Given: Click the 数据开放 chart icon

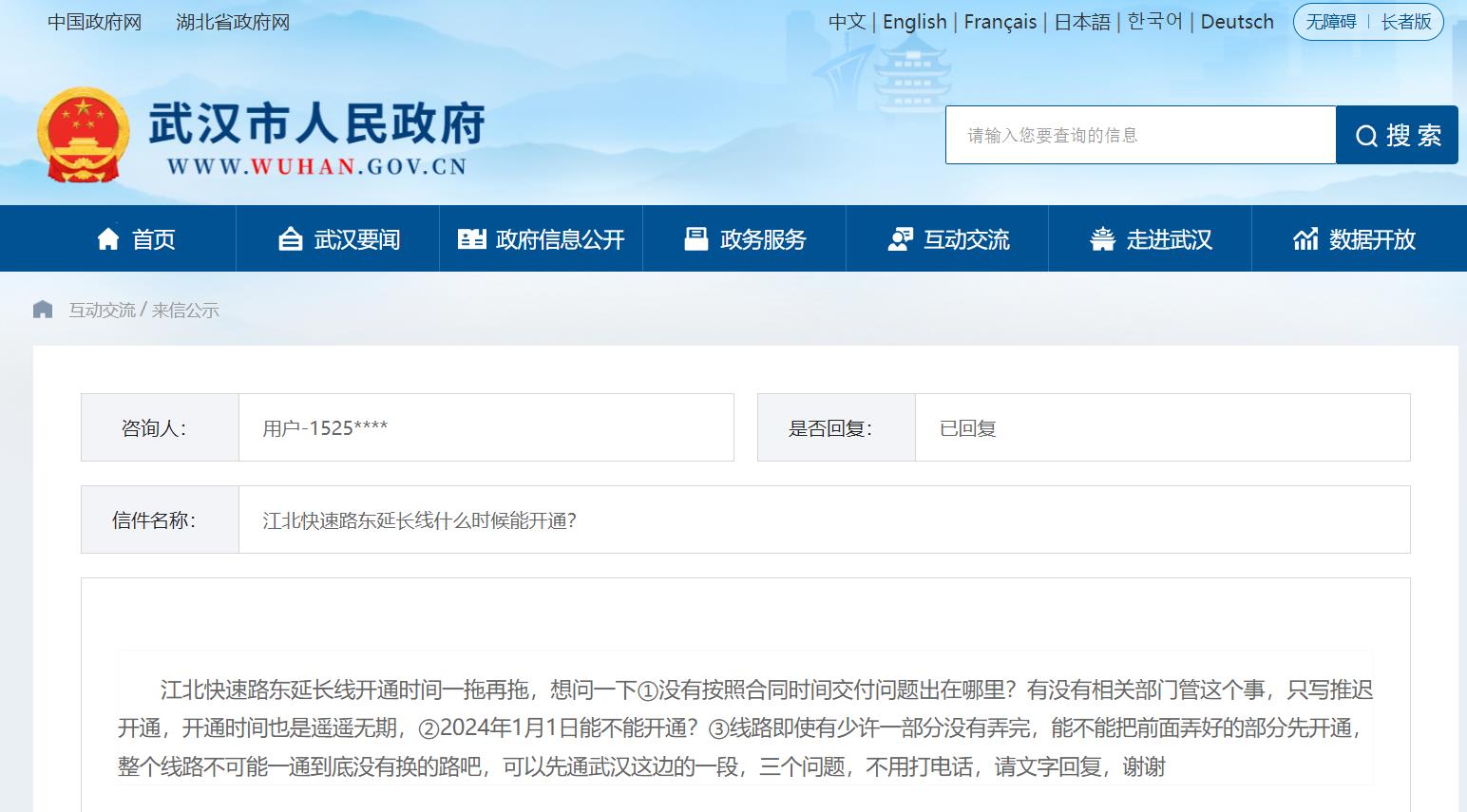Looking at the screenshot, I should click(1305, 239).
